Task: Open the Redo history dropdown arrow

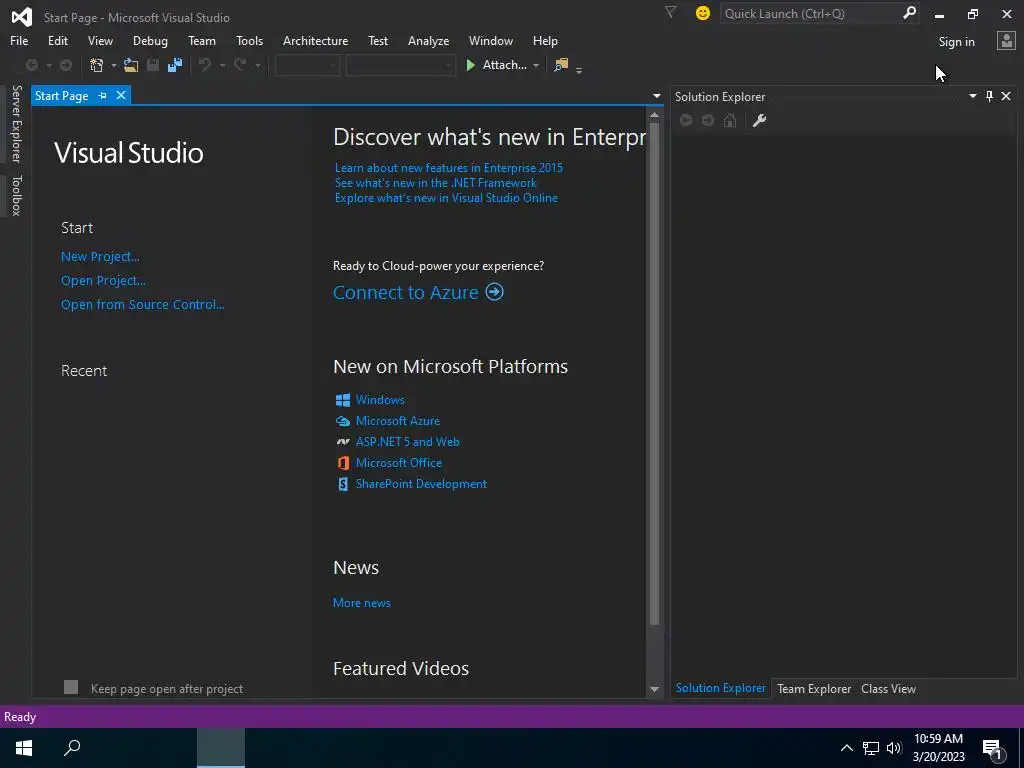Action: (257, 65)
